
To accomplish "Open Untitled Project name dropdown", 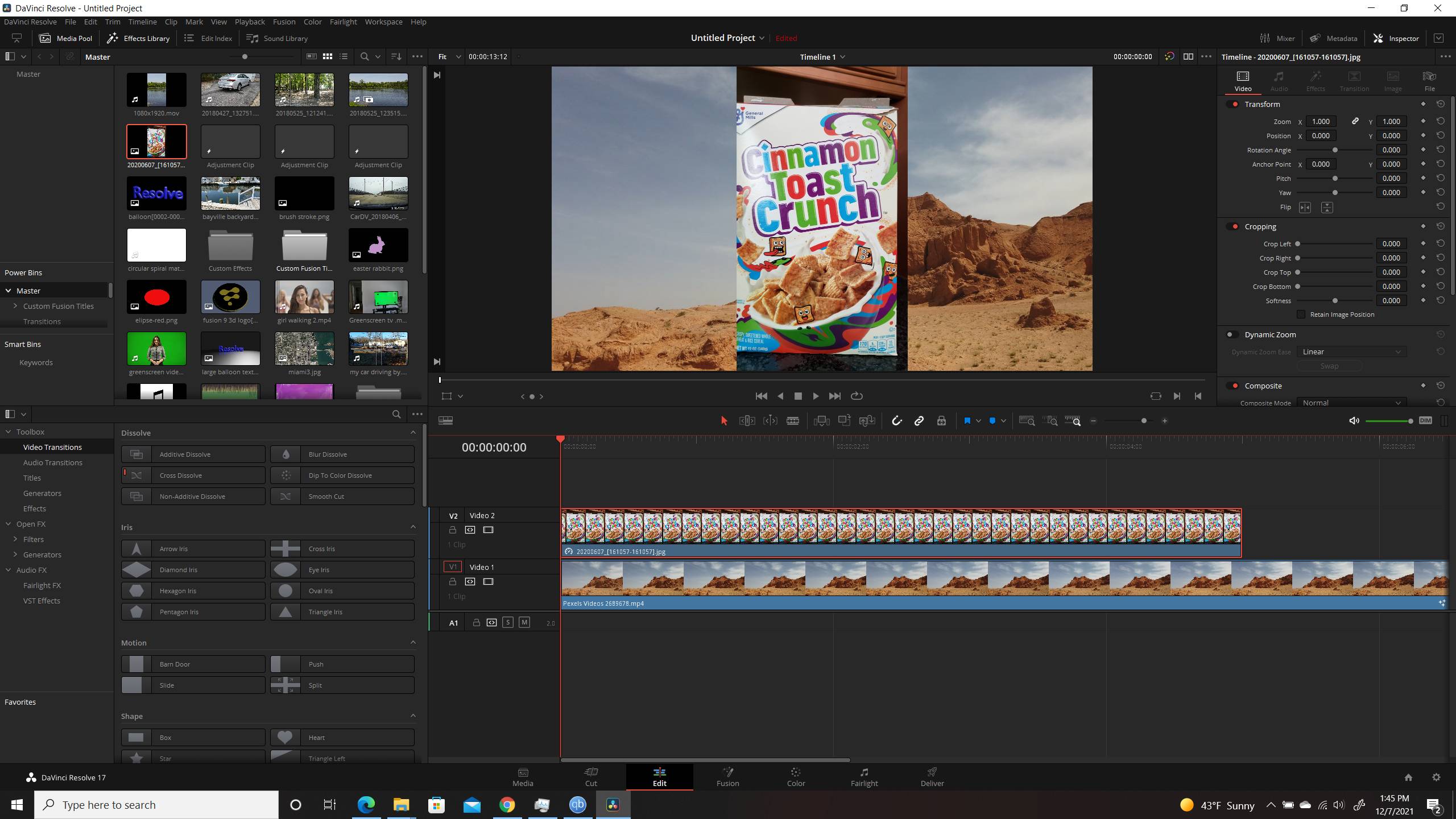I will (x=728, y=38).
